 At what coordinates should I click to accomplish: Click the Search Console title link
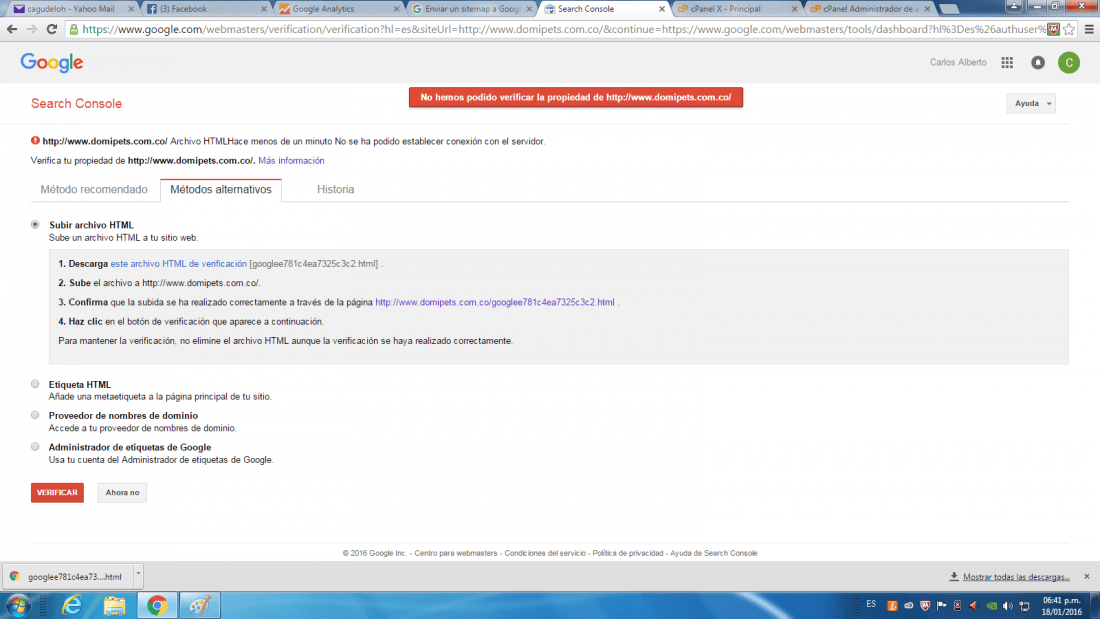[76, 103]
